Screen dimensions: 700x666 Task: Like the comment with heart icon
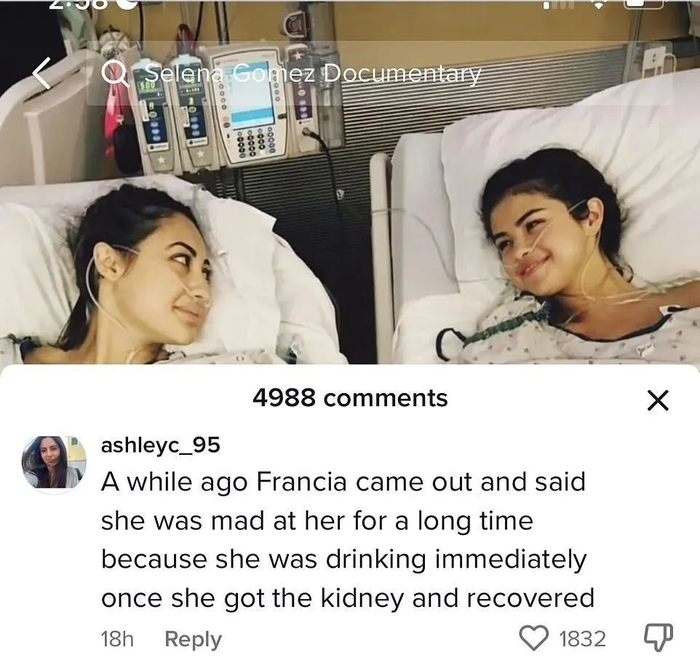(534, 638)
